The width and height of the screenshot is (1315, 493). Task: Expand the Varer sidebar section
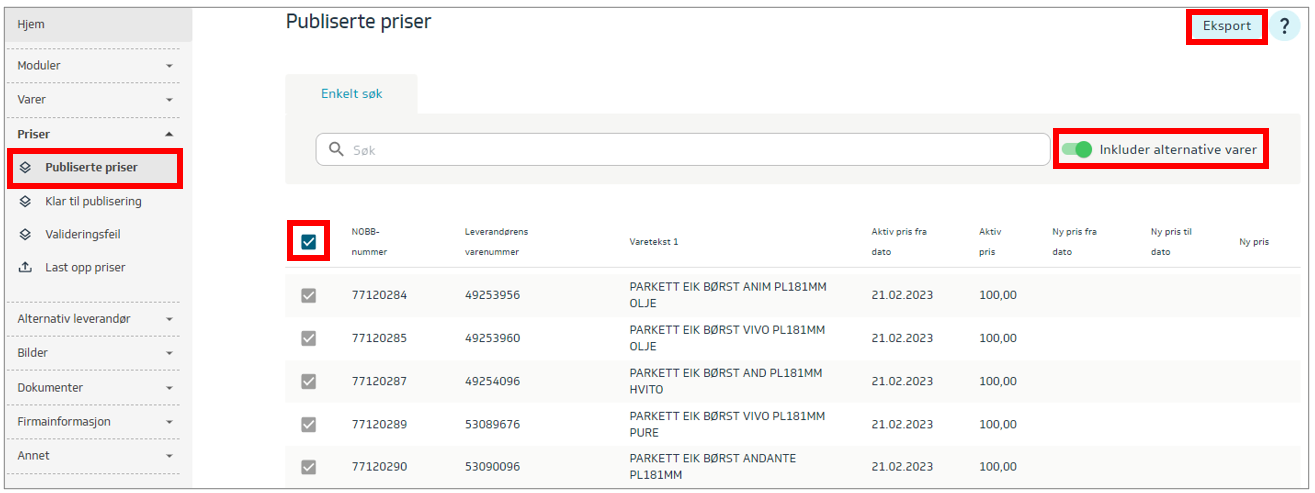pos(169,100)
